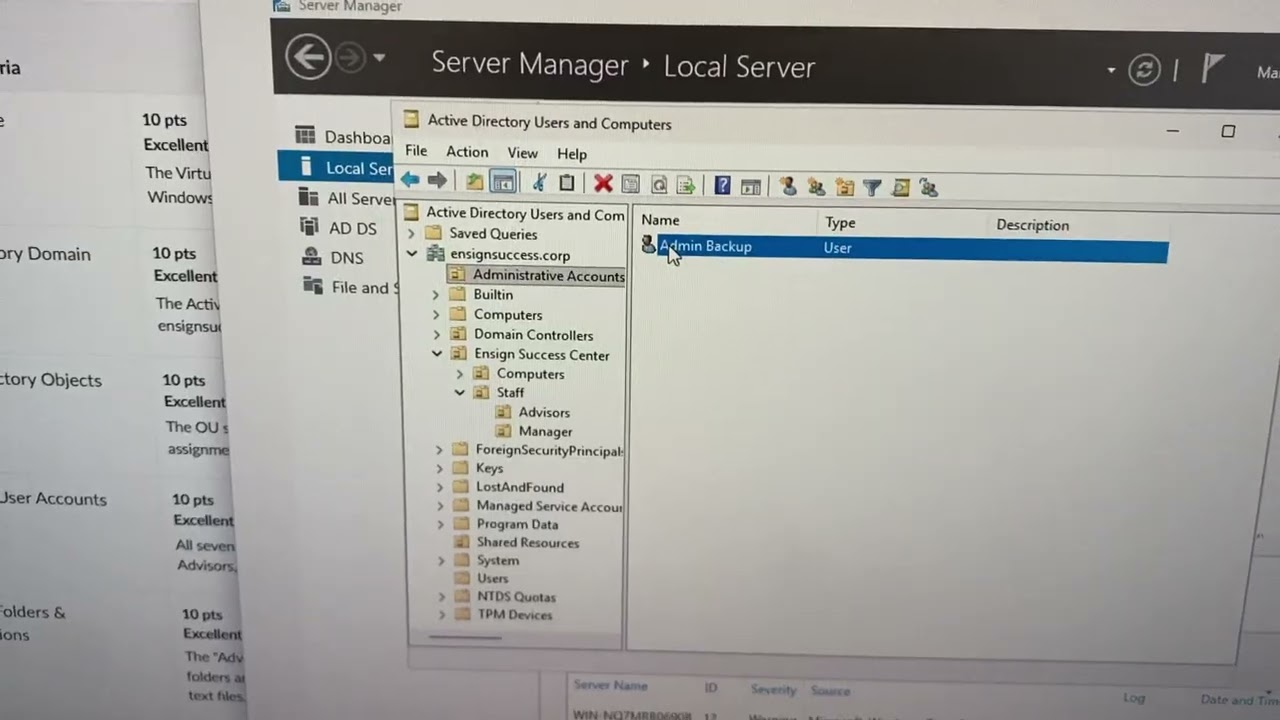The height and width of the screenshot is (720, 1280).
Task: Click the Back arrow in ADUC toolbar
Action: point(410,180)
